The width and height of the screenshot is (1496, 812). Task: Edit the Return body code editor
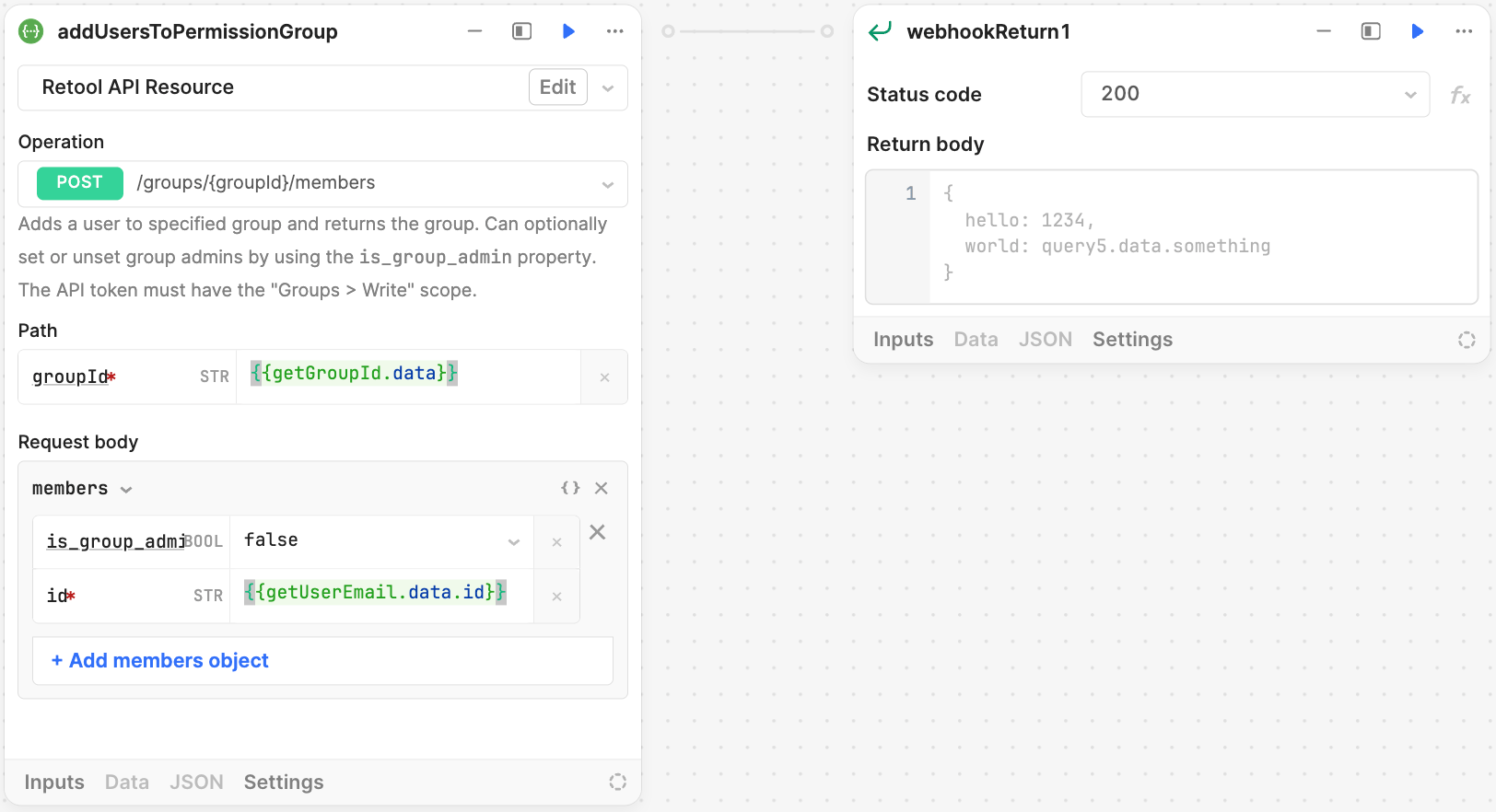coord(1172,237)
